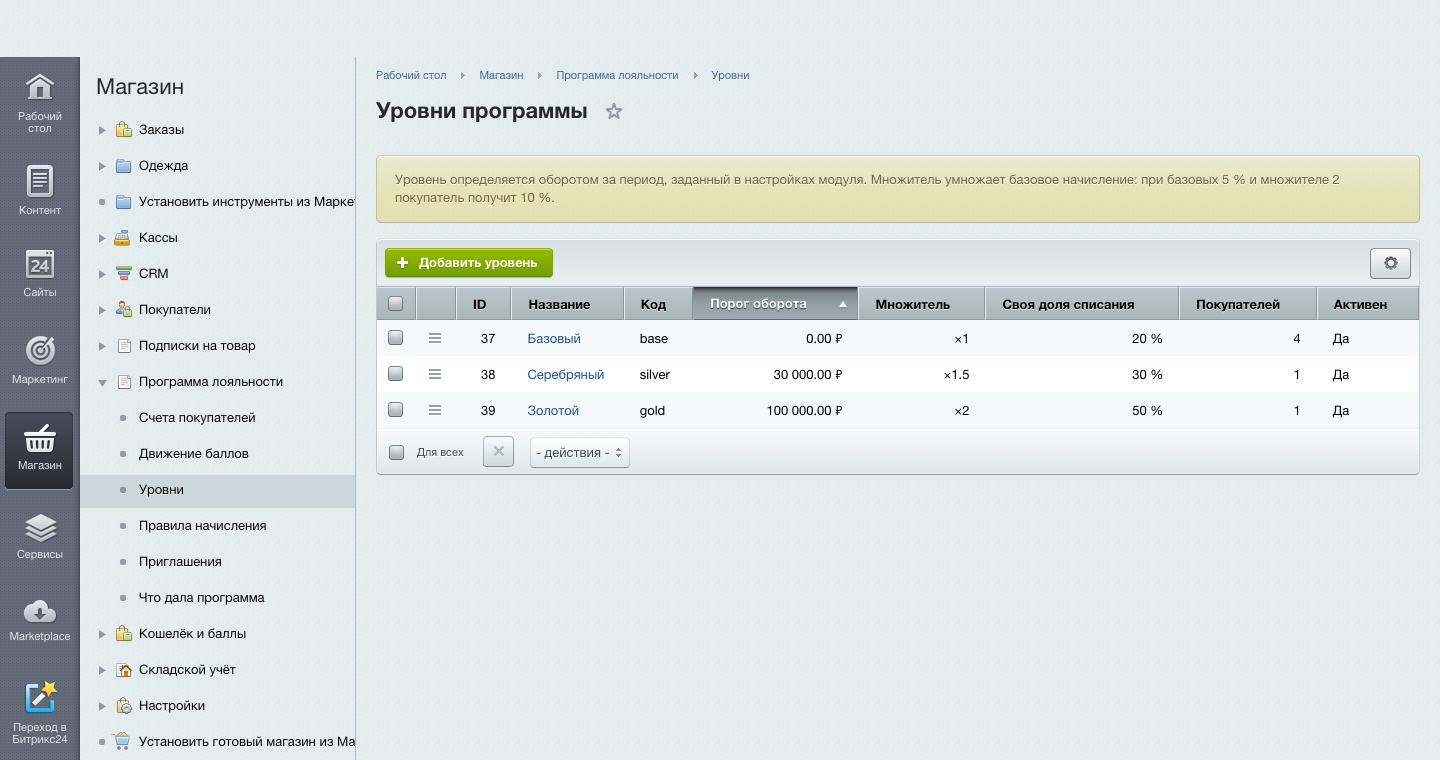Collapse the Программа лояльности tree node
1440x760 pixels.
click(102, 382)
